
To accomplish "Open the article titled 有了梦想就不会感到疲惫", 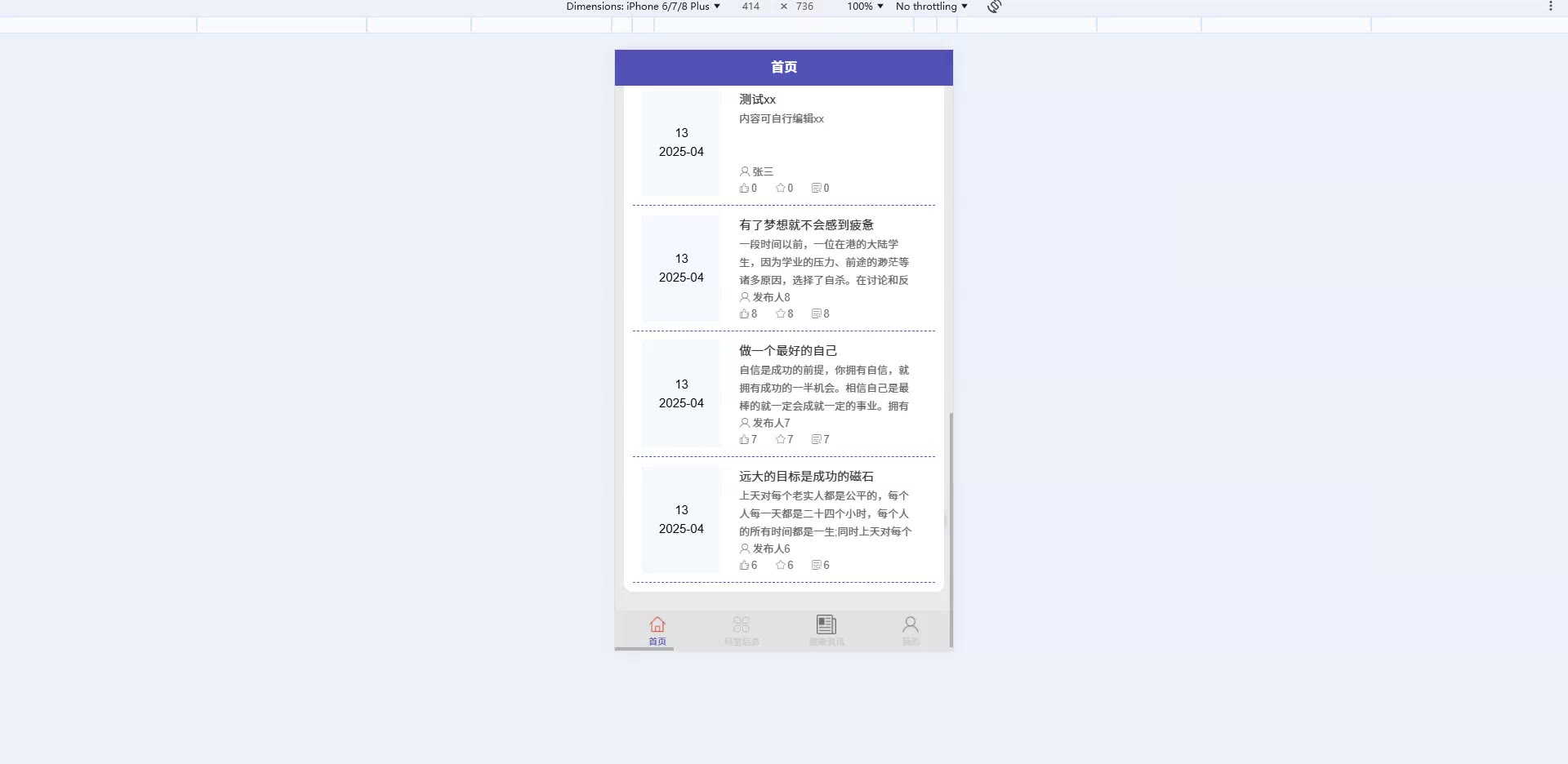I will (806, 224).
